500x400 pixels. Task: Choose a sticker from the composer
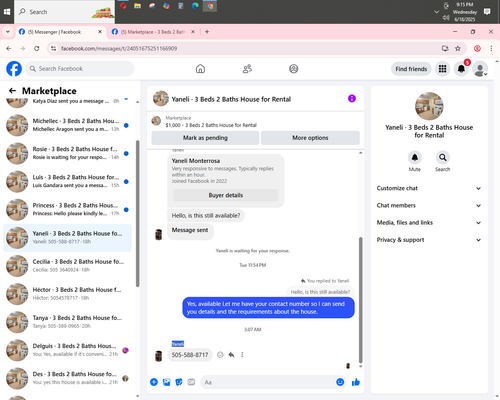click(179, 382)
